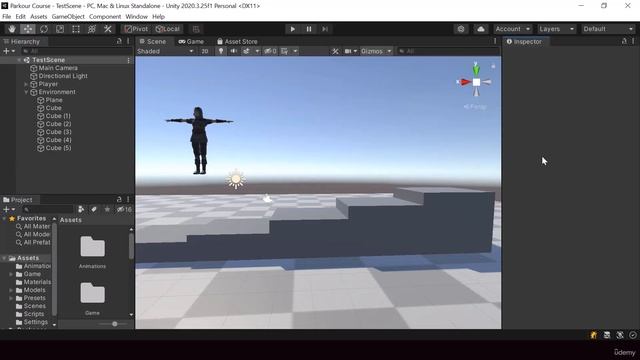Search by type in Project

[81, 209]
